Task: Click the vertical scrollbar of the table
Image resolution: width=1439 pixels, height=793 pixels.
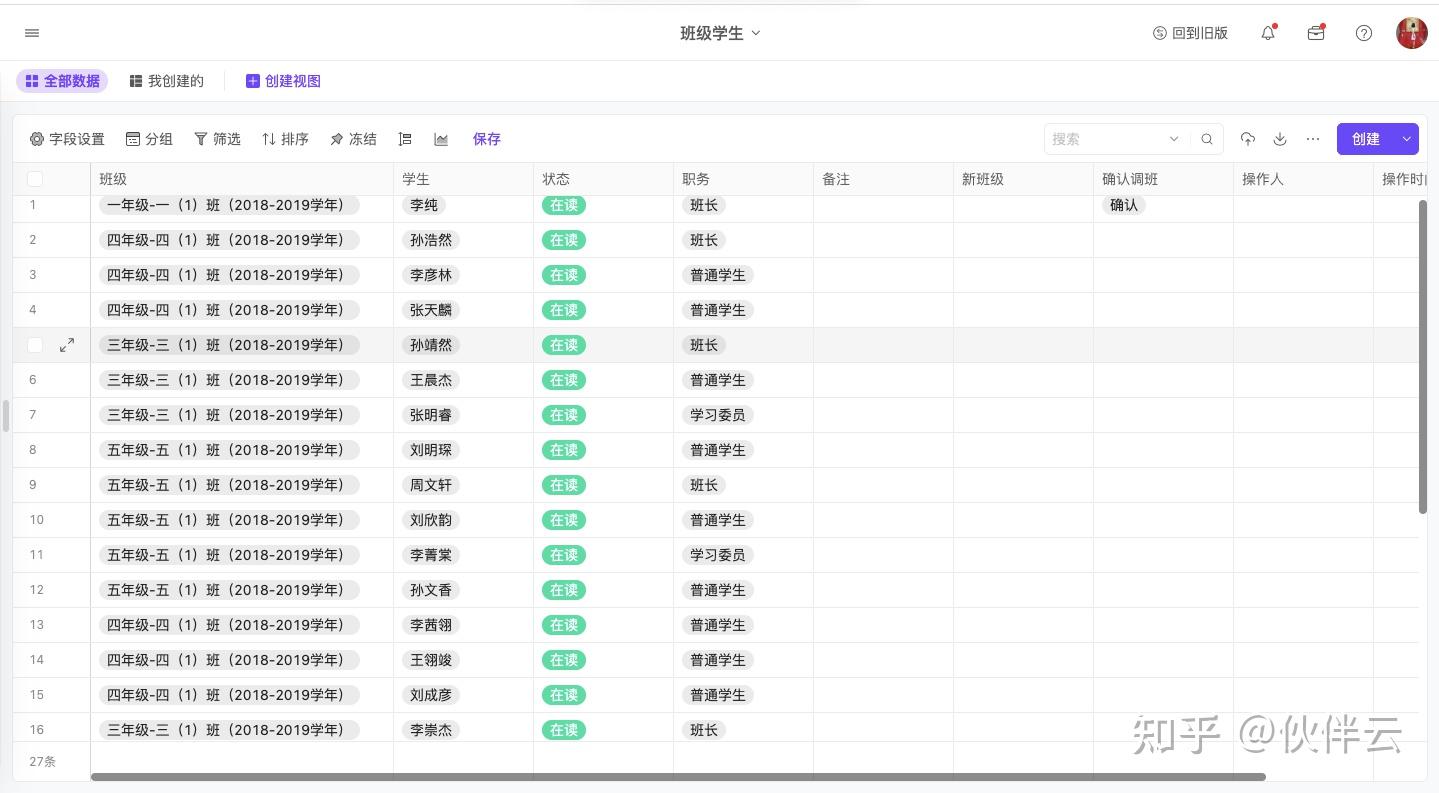Action: click(x=1423, y=357)
